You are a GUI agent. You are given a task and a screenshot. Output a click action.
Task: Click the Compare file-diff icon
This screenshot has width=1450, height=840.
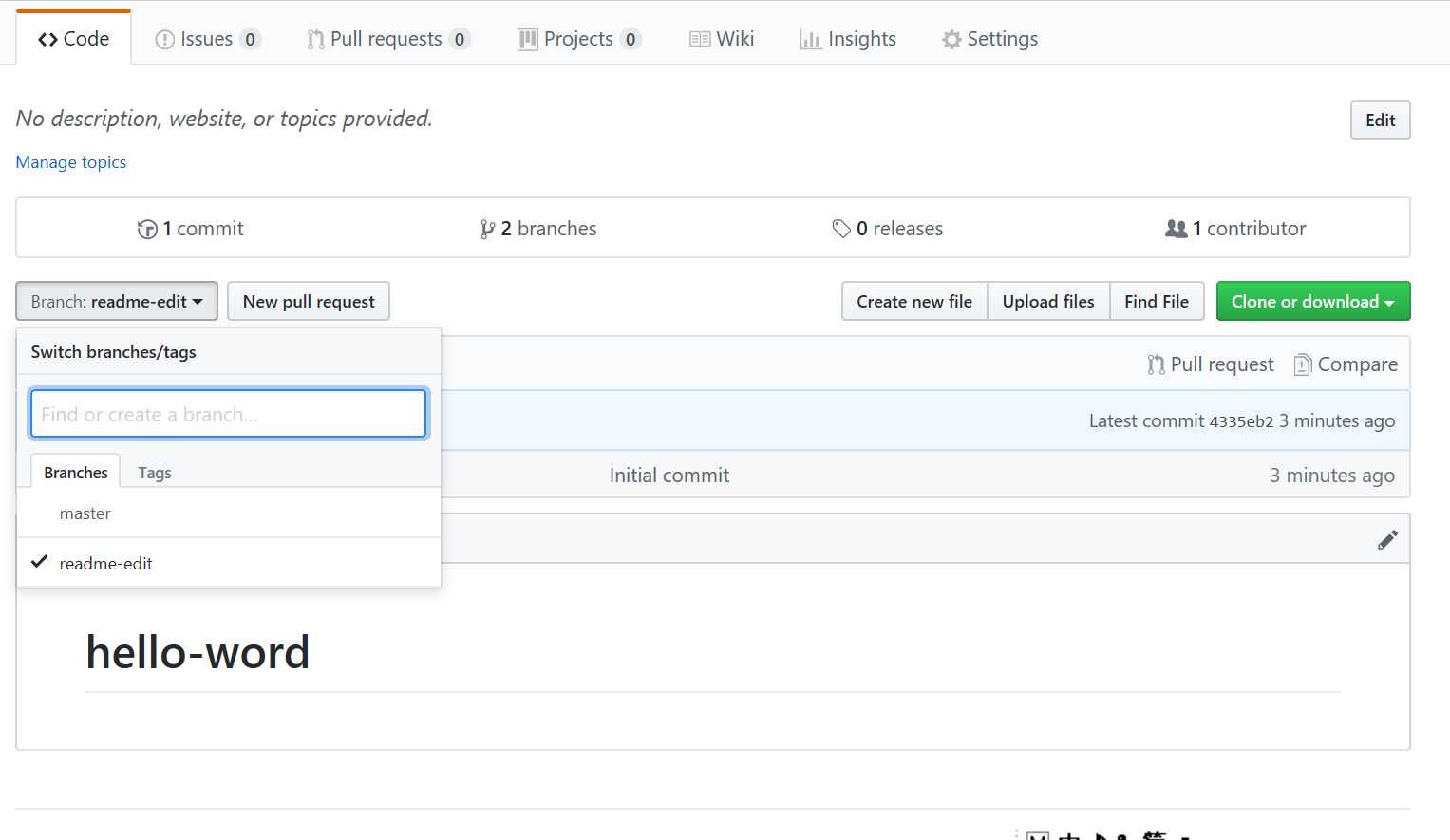(x=1303, y=364)
